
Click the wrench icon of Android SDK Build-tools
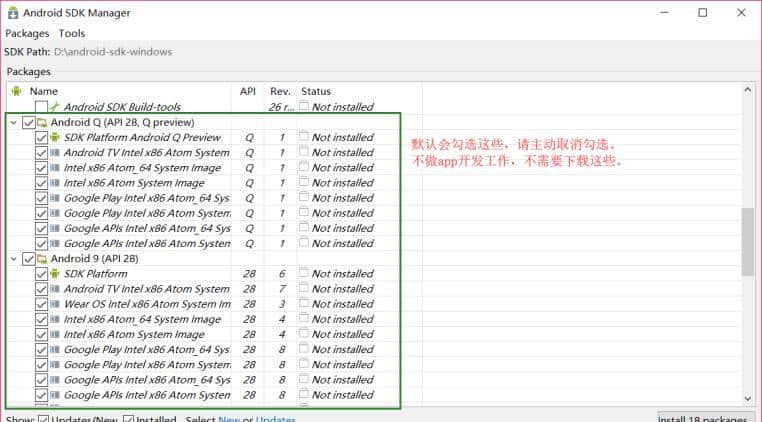tap(54, 106)
